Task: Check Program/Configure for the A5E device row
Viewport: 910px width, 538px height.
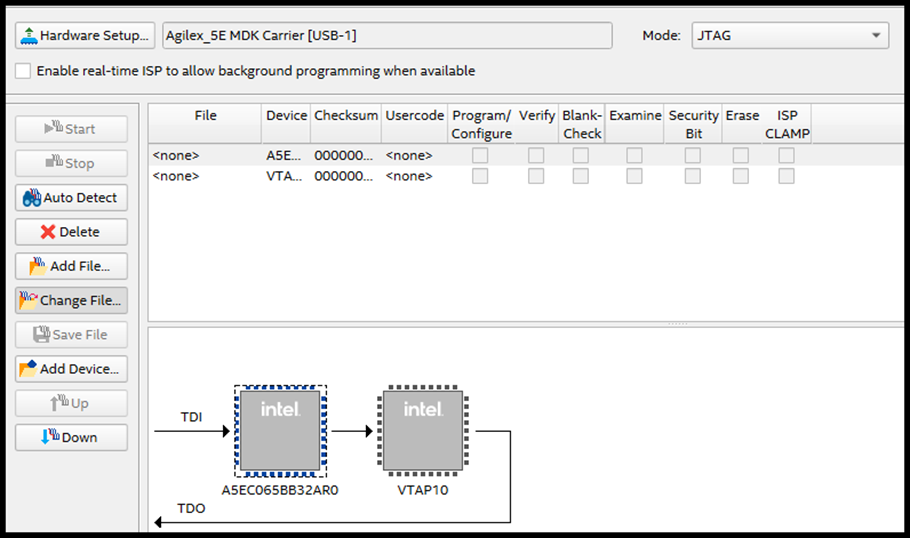Action: coord(481,156)
